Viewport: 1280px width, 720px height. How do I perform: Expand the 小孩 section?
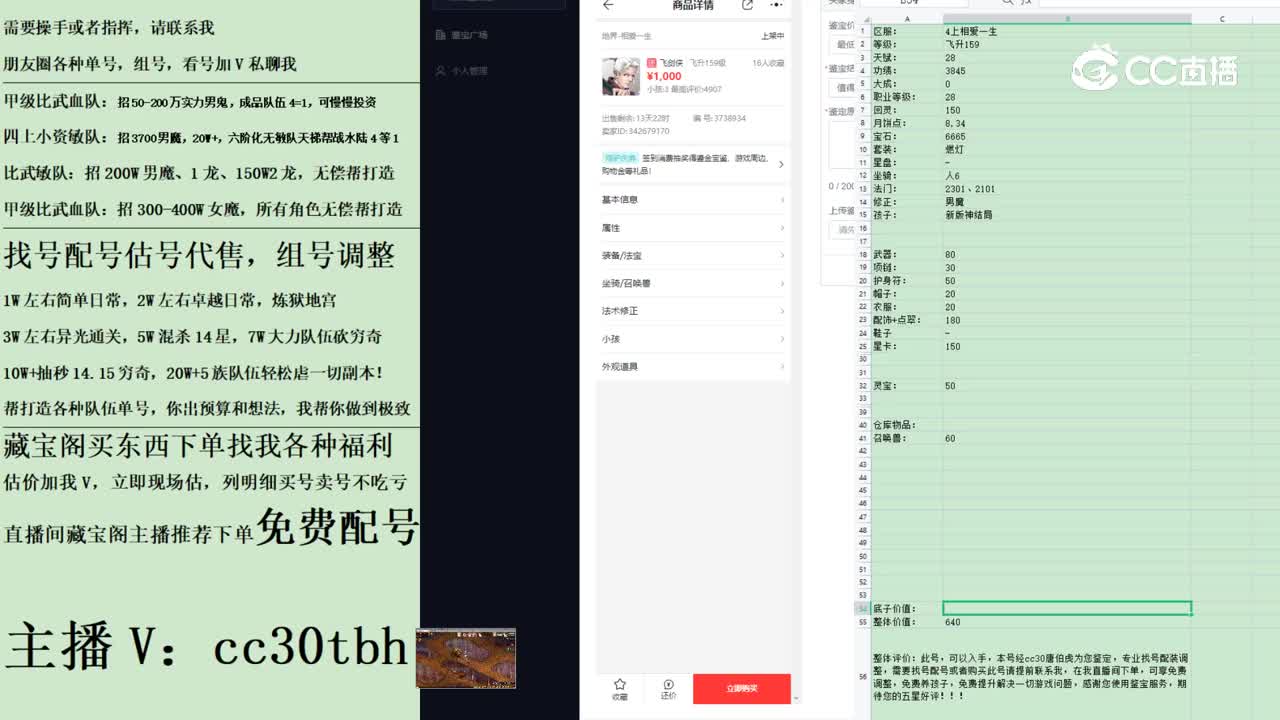click(x=693, y=339)
